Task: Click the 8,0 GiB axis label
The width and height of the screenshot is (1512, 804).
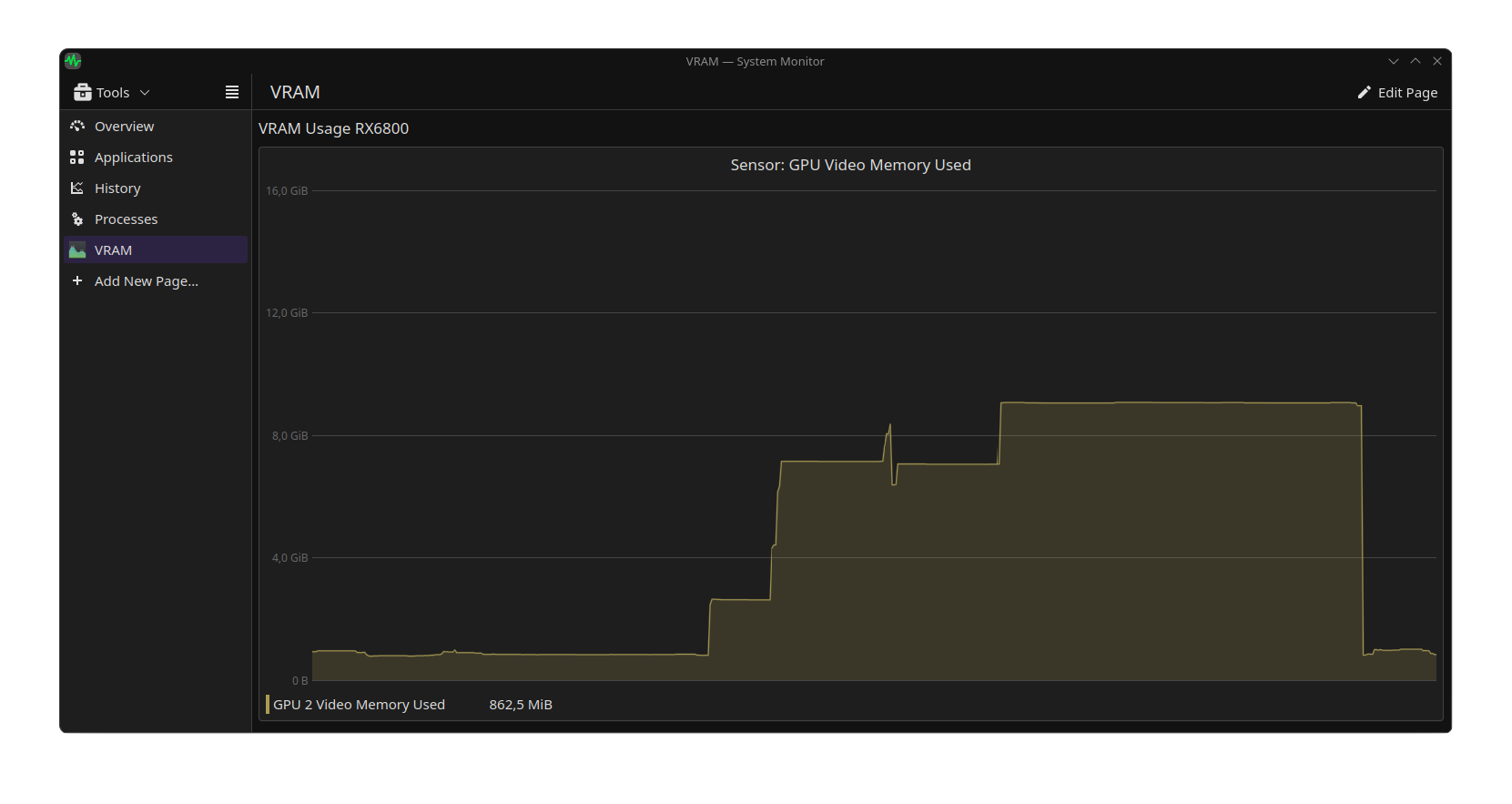Action: pos(289,435)
